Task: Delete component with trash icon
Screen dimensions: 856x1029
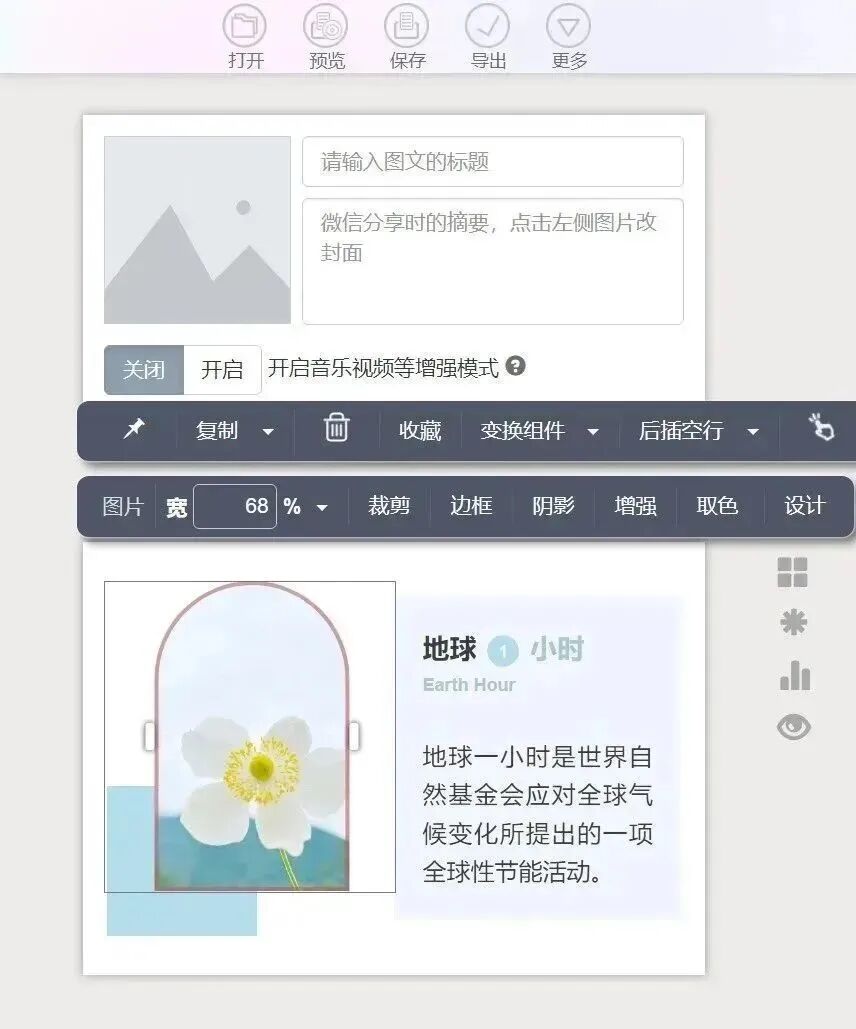Action: click(x=336, y=428)
